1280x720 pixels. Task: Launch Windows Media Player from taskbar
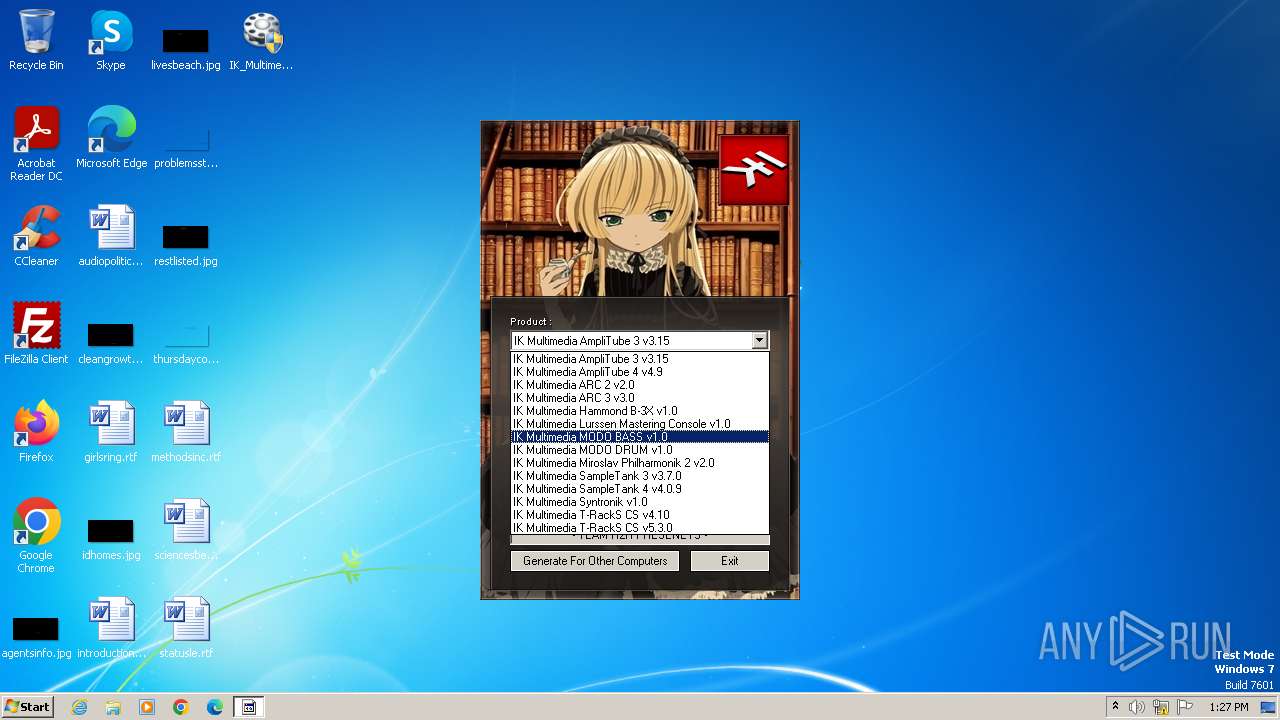coord(147,707)
